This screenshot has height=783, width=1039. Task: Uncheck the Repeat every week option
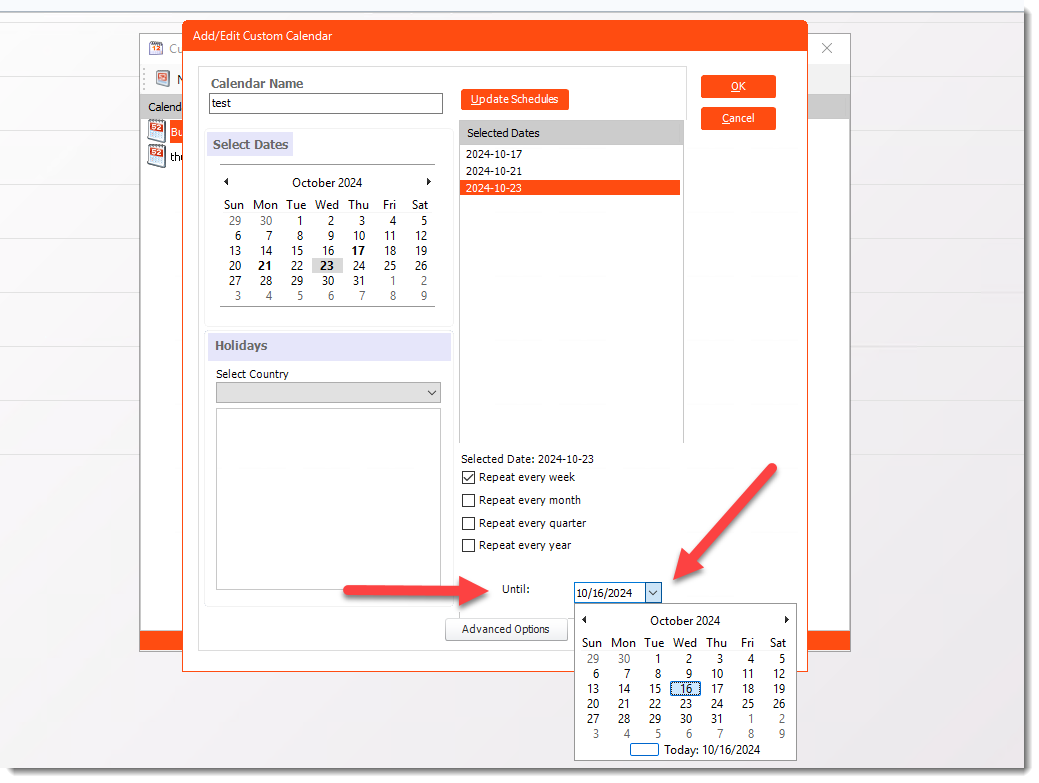tap(469, 477)
